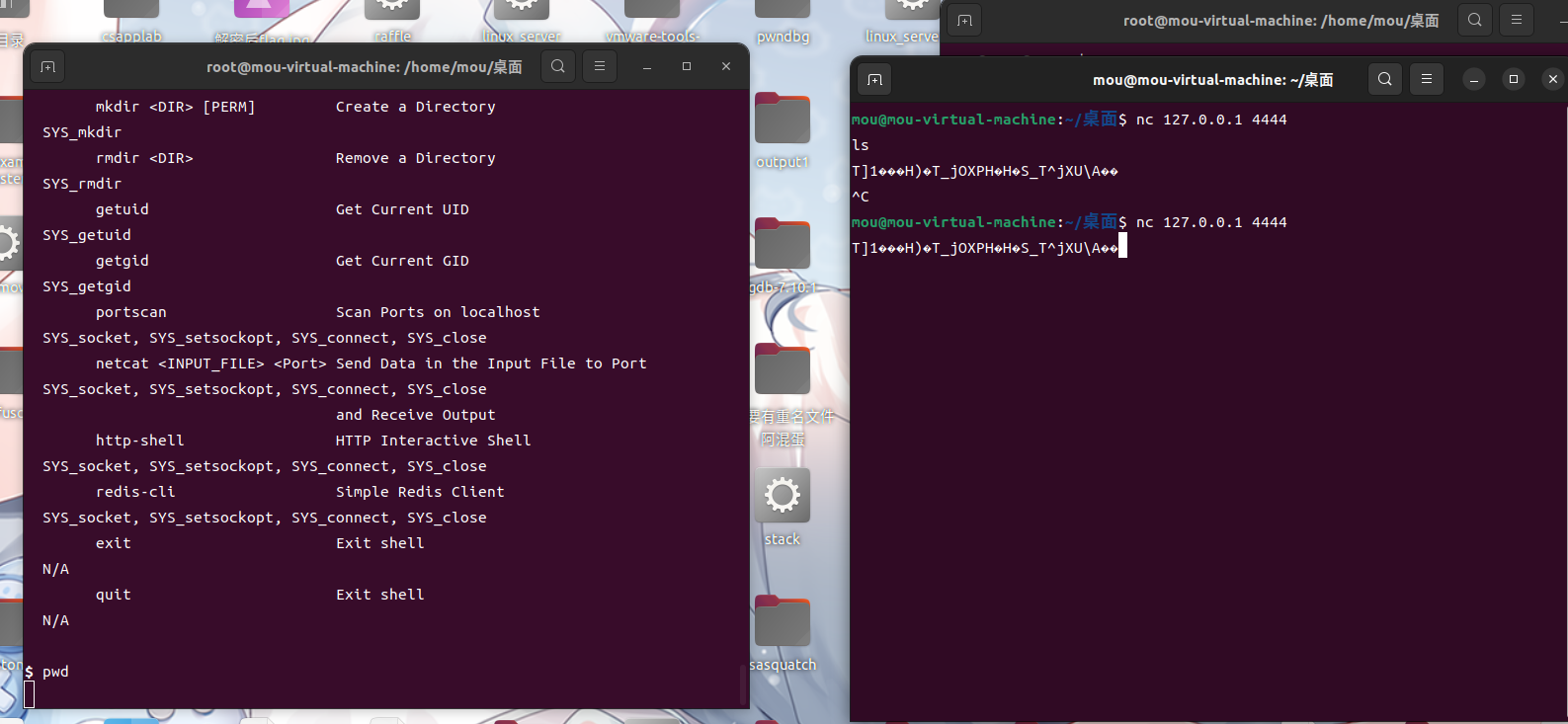Screen dimensions: 1568x724
Task: Select the pwndbg desktop icon
Action: [783, 15]
